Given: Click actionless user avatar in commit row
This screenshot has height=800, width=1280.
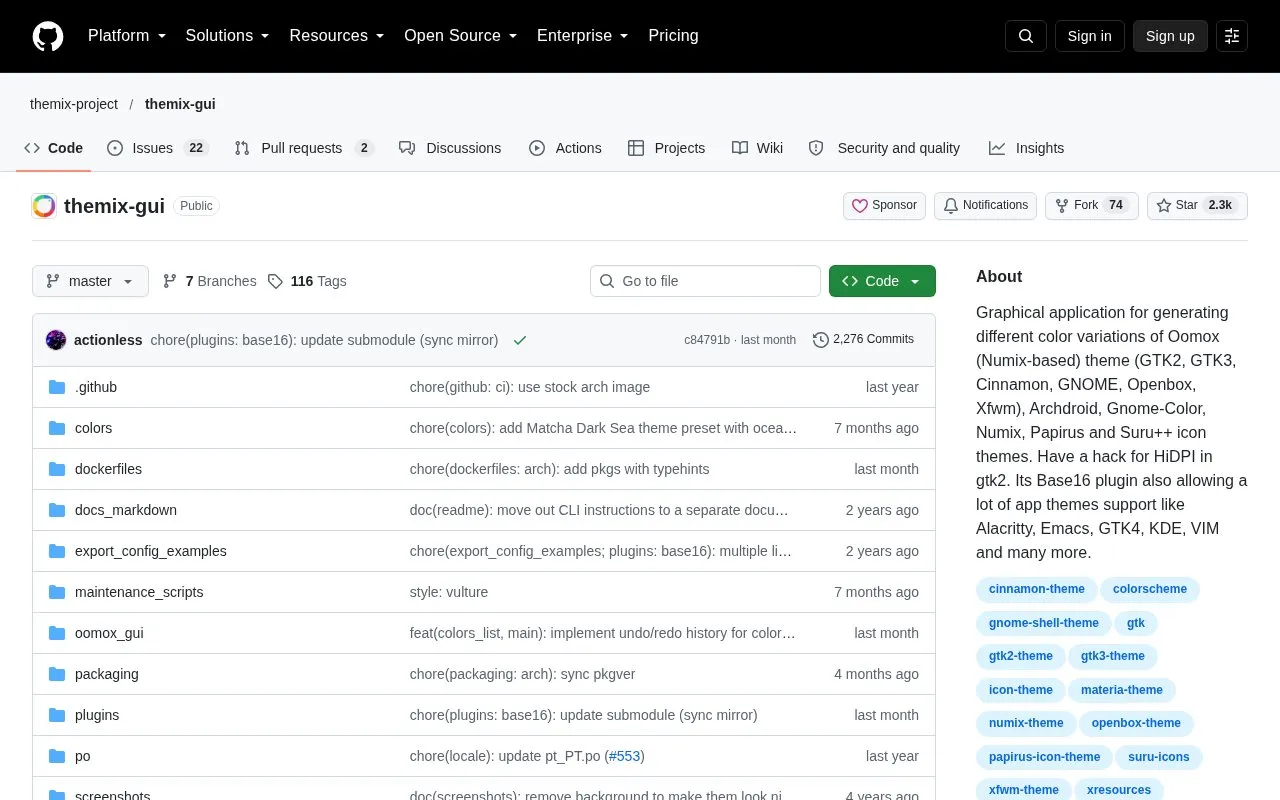Looking at the screenshot, I should point(56,340).
